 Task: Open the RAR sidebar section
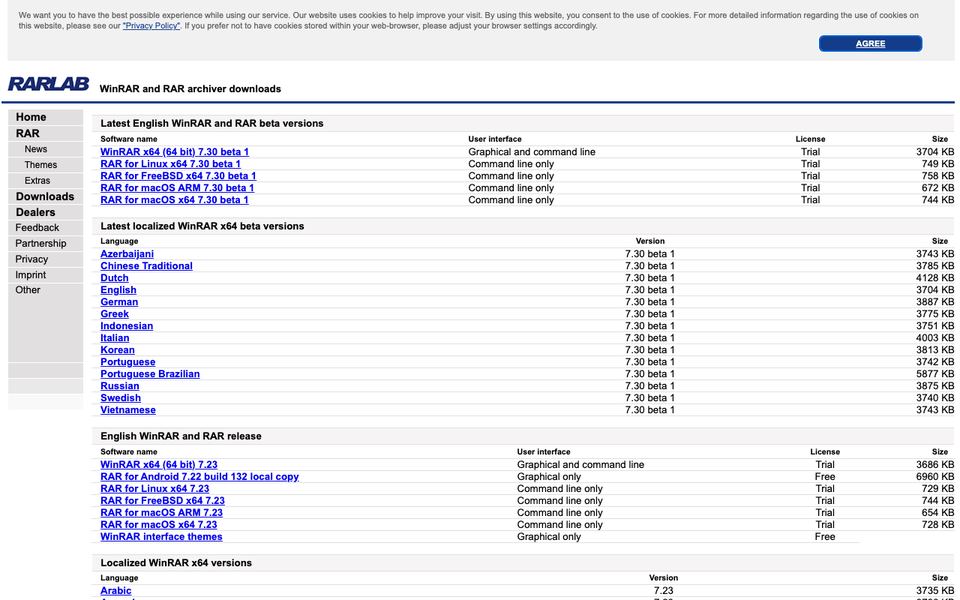tap(28, 133)
